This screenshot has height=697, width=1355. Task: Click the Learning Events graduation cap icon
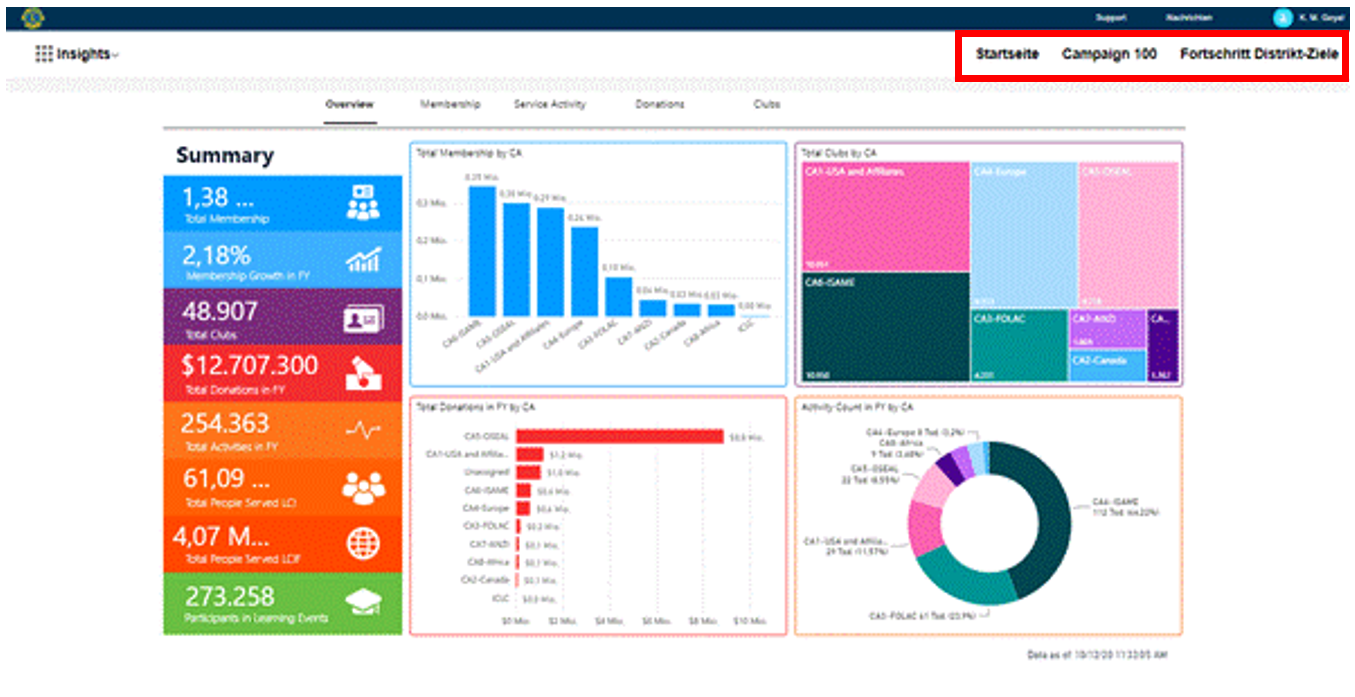[x=362, y=603]
